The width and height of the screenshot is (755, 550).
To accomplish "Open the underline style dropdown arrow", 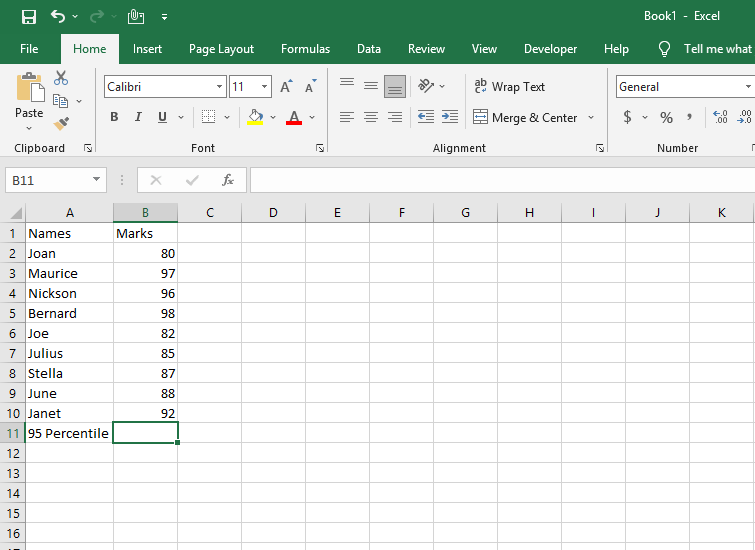I will [181, 117].
